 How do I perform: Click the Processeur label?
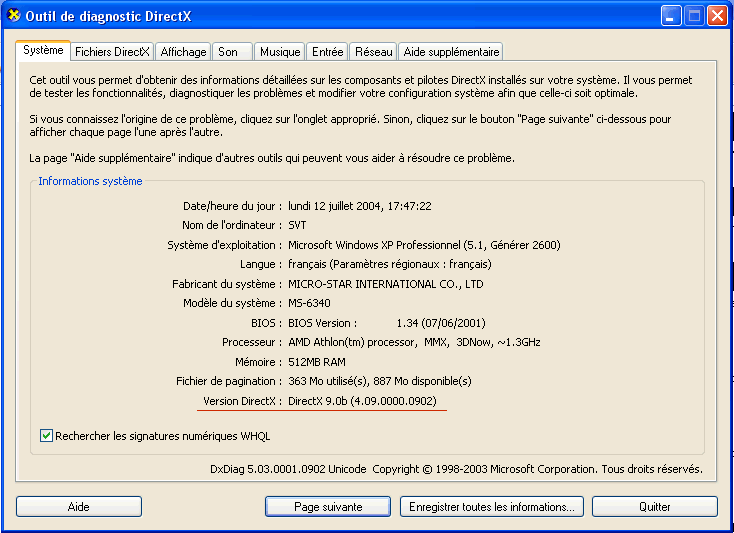(252, 342)
